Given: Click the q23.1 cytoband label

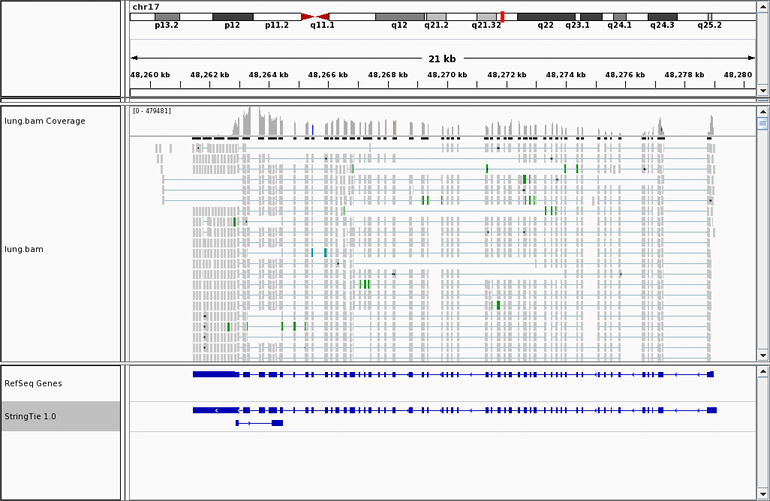Looking at the screenshot, I should coord(578,25).
